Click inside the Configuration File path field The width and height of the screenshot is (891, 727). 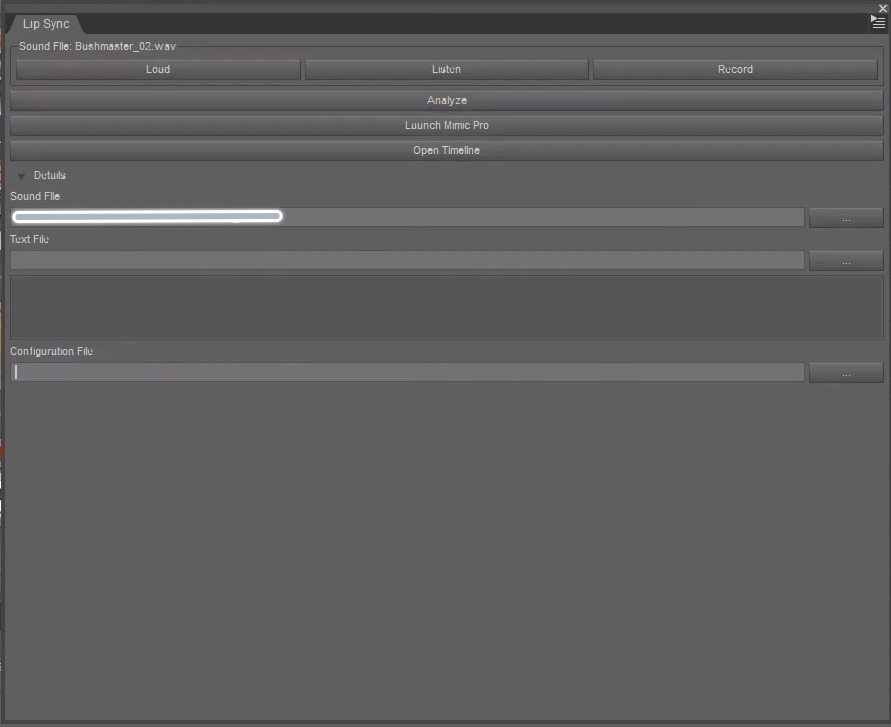[400, 371]
